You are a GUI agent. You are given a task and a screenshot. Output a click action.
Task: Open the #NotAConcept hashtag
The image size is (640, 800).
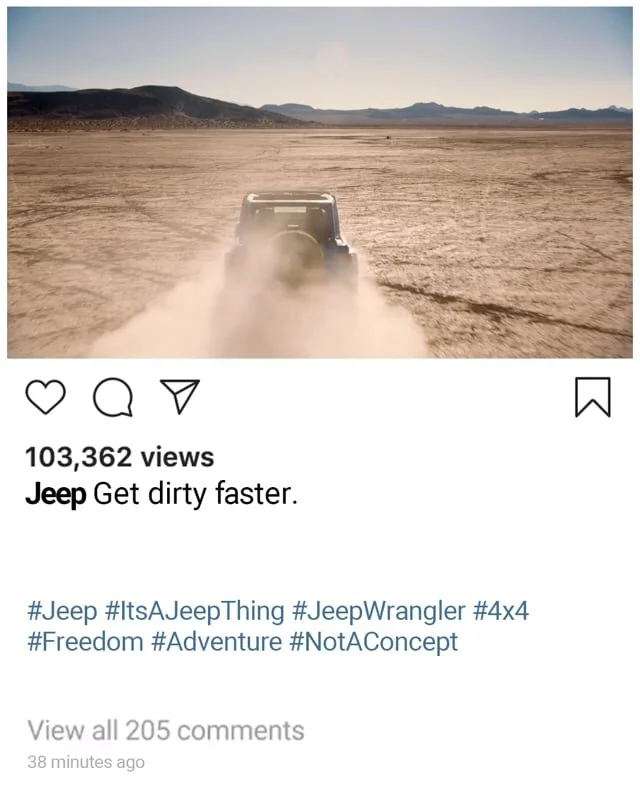[x=374, y=642]
